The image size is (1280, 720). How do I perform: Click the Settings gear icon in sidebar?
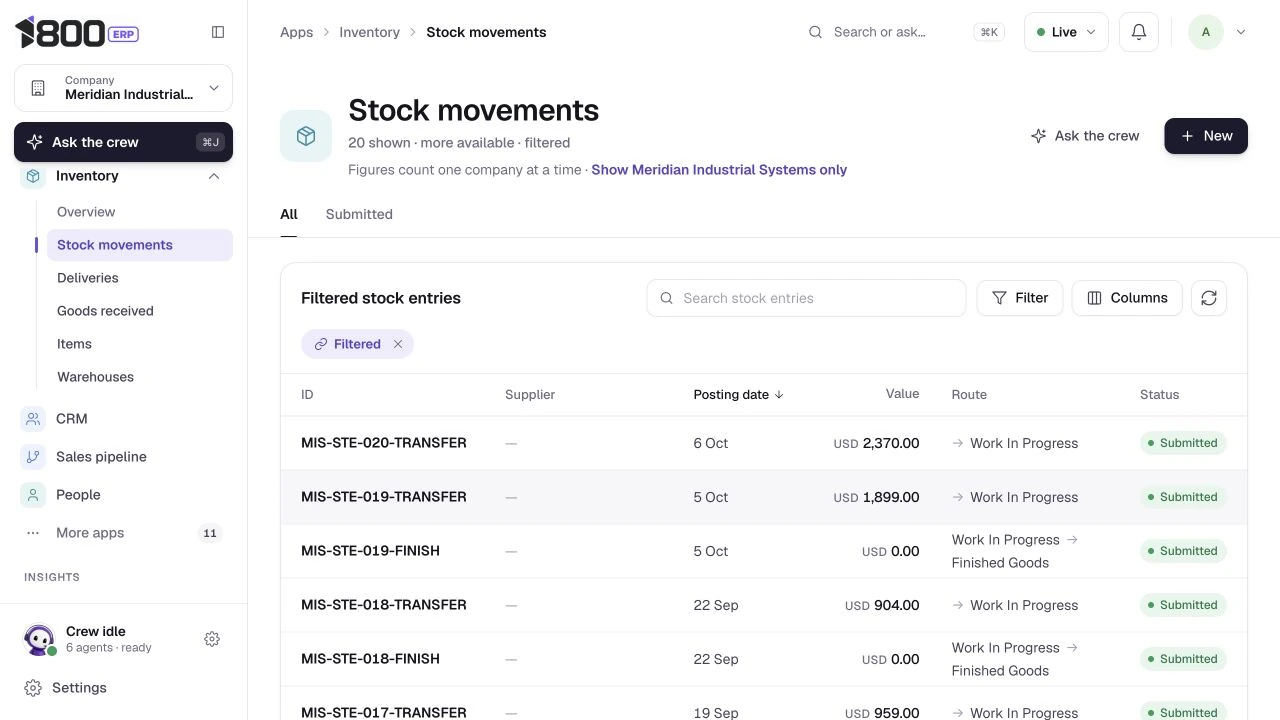coord(33,688)
